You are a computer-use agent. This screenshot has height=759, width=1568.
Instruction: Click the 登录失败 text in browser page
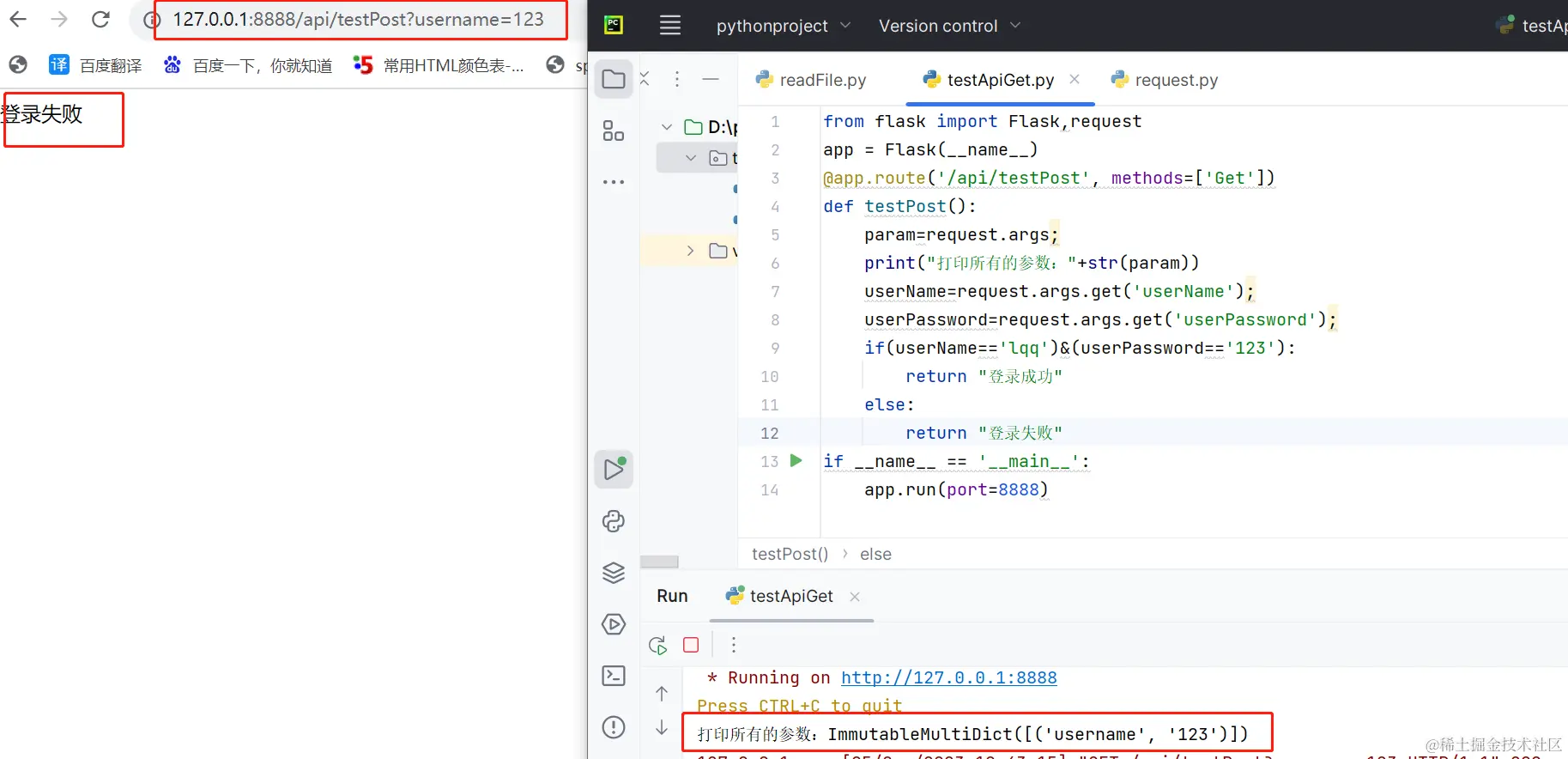[41, 113]
